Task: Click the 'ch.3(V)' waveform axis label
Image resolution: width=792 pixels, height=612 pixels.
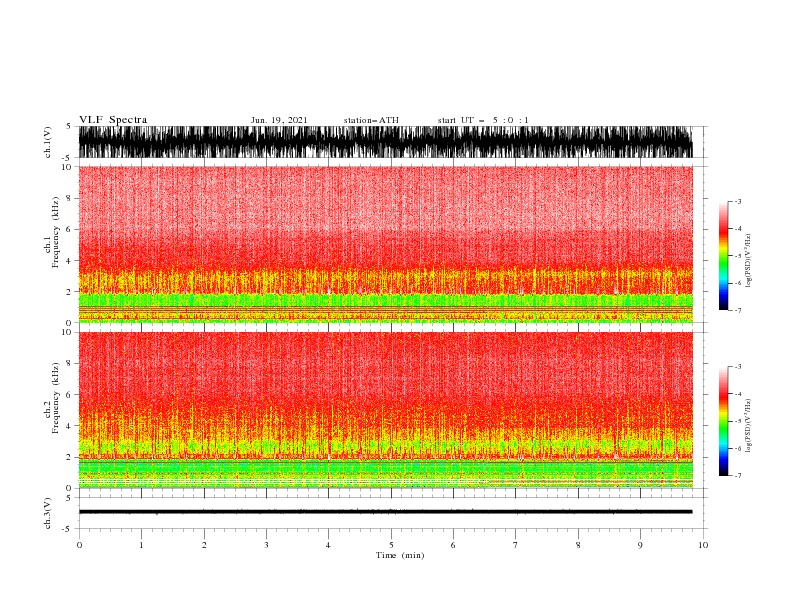Action: pos(48,513)
